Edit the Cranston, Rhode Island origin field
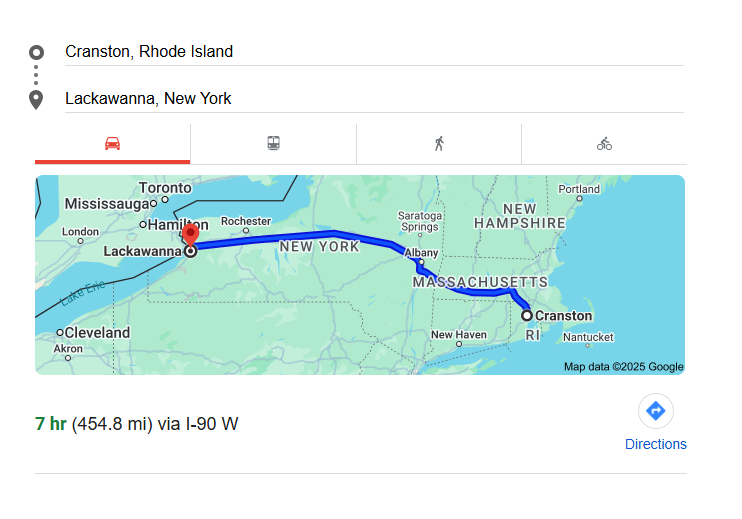 point(370,52)
